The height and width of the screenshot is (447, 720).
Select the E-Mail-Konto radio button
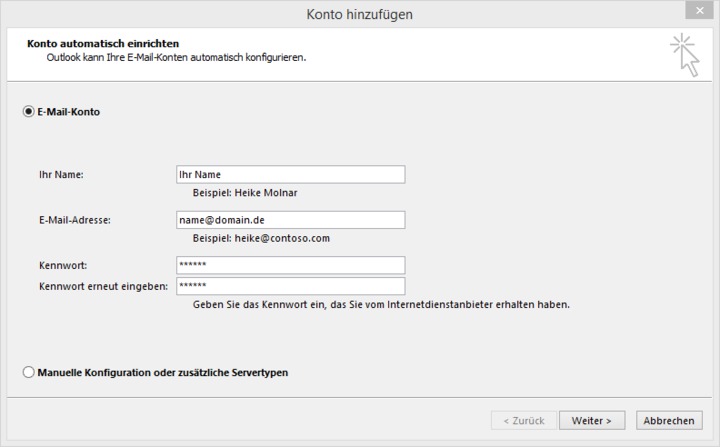pos(28,112)
